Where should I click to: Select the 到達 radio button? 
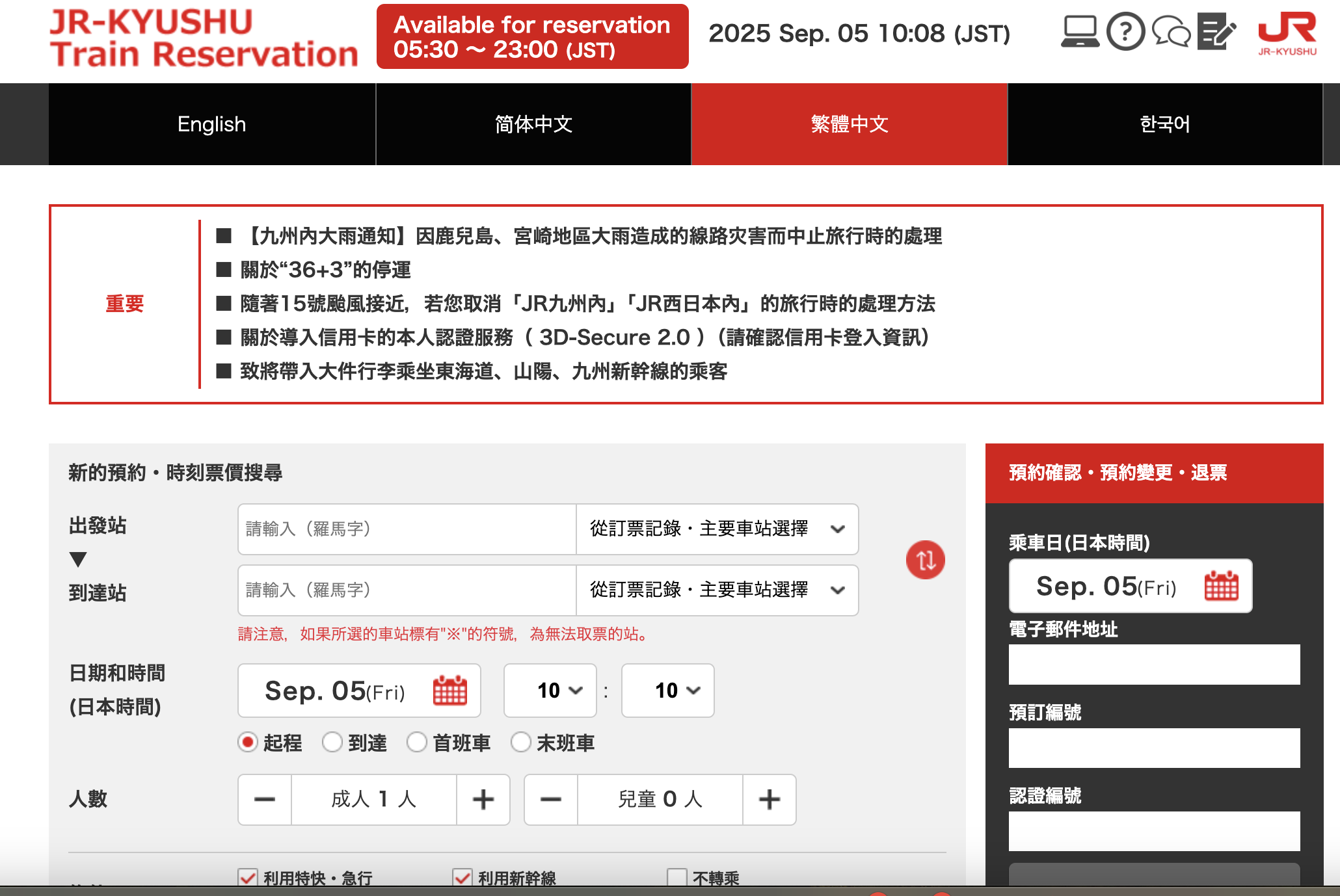pos(332,742)
